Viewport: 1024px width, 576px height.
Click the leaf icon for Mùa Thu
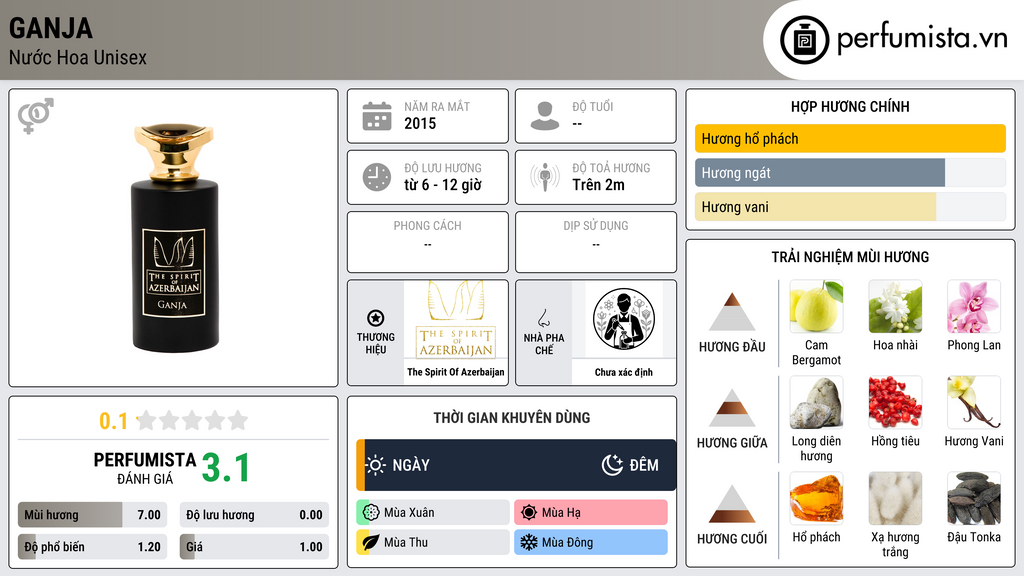point(371,542)
